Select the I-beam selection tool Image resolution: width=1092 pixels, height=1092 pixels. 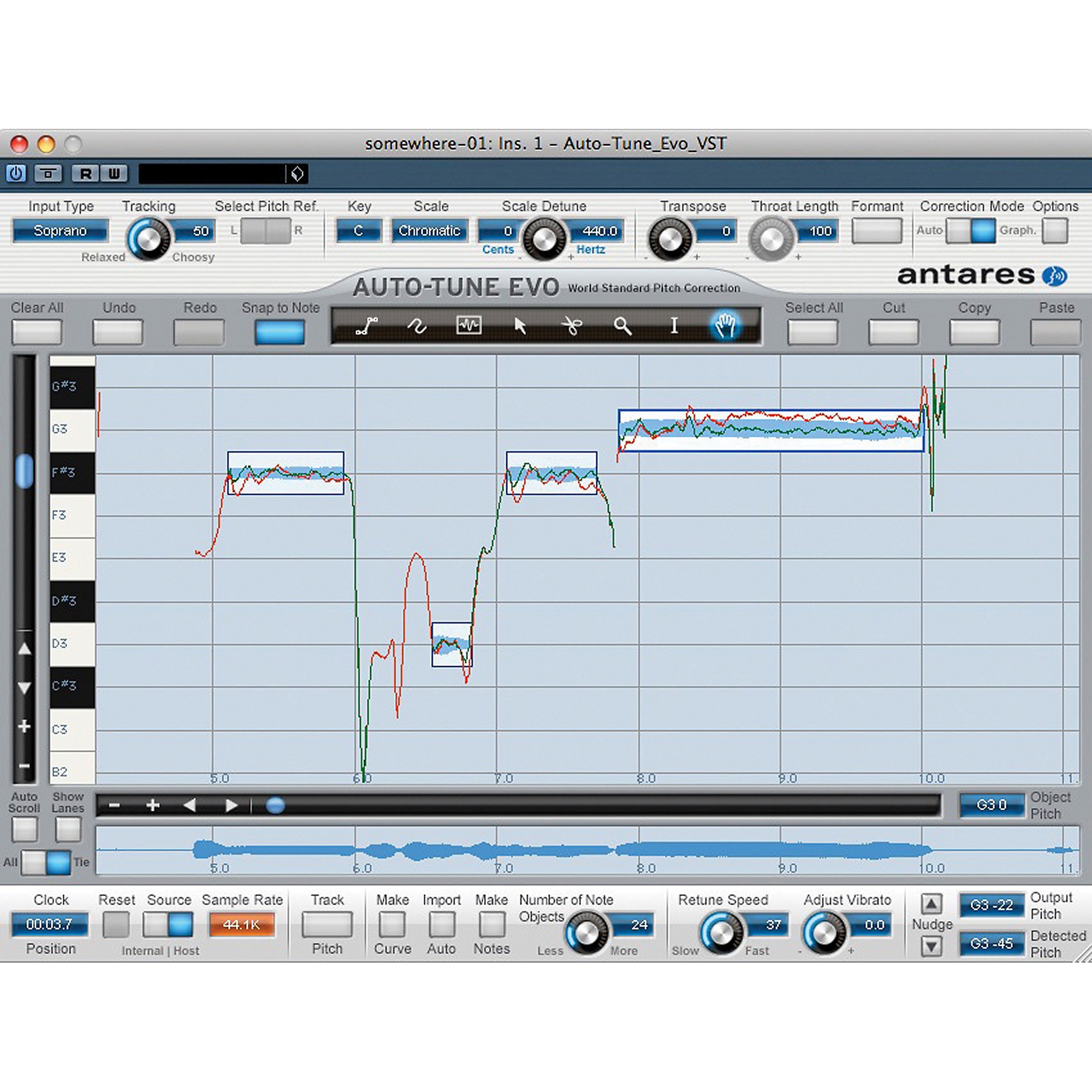(674, 326)
